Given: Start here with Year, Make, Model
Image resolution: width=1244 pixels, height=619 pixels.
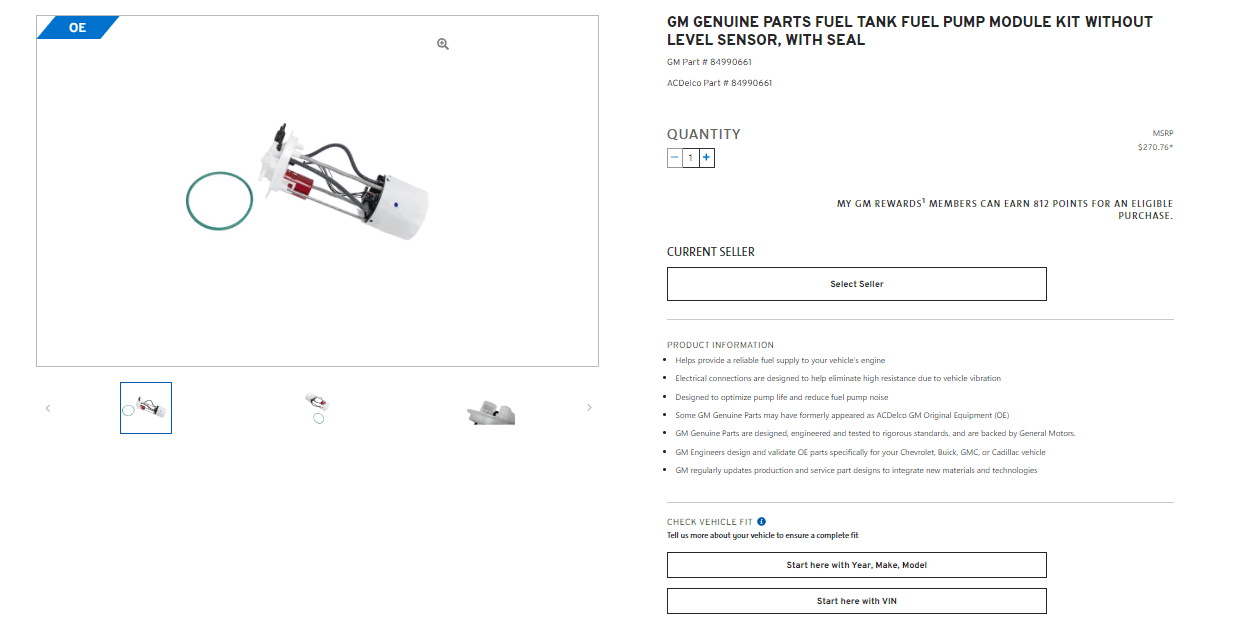Looking at the screenshot, I should 857,565.
